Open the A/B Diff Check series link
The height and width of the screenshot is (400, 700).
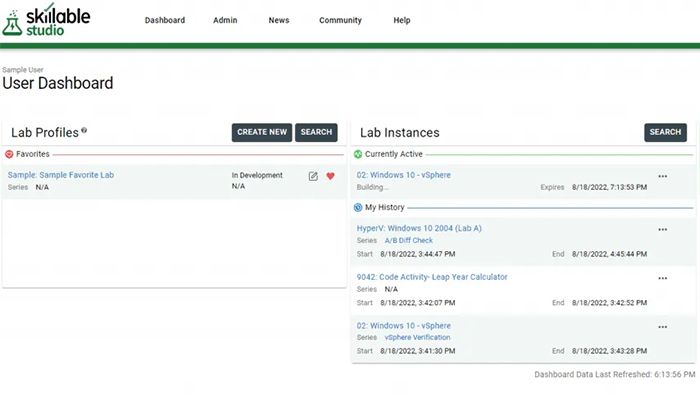(x=409, y=240)
